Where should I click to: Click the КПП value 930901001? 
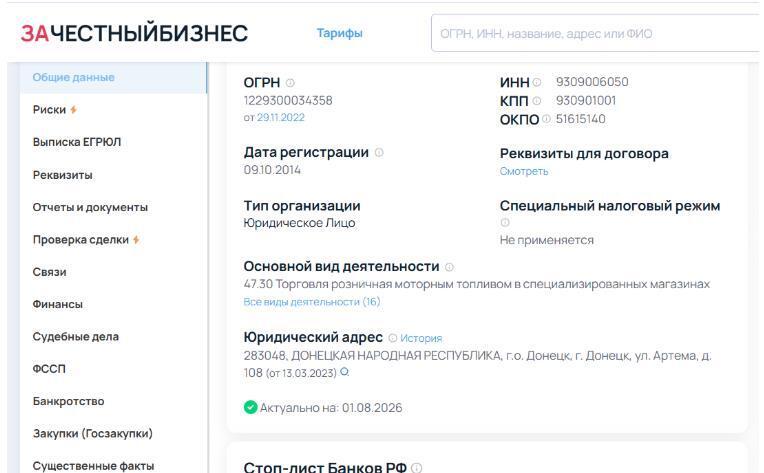click(586, 101)
